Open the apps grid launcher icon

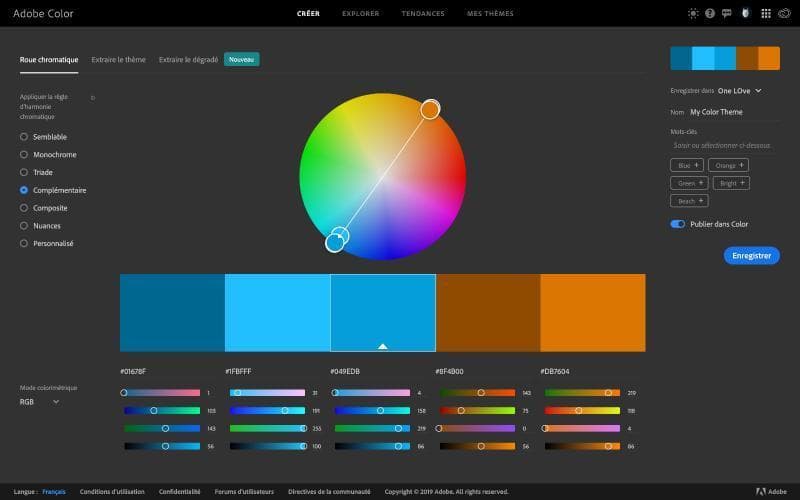pyautogui.click(x=766, y=14)
